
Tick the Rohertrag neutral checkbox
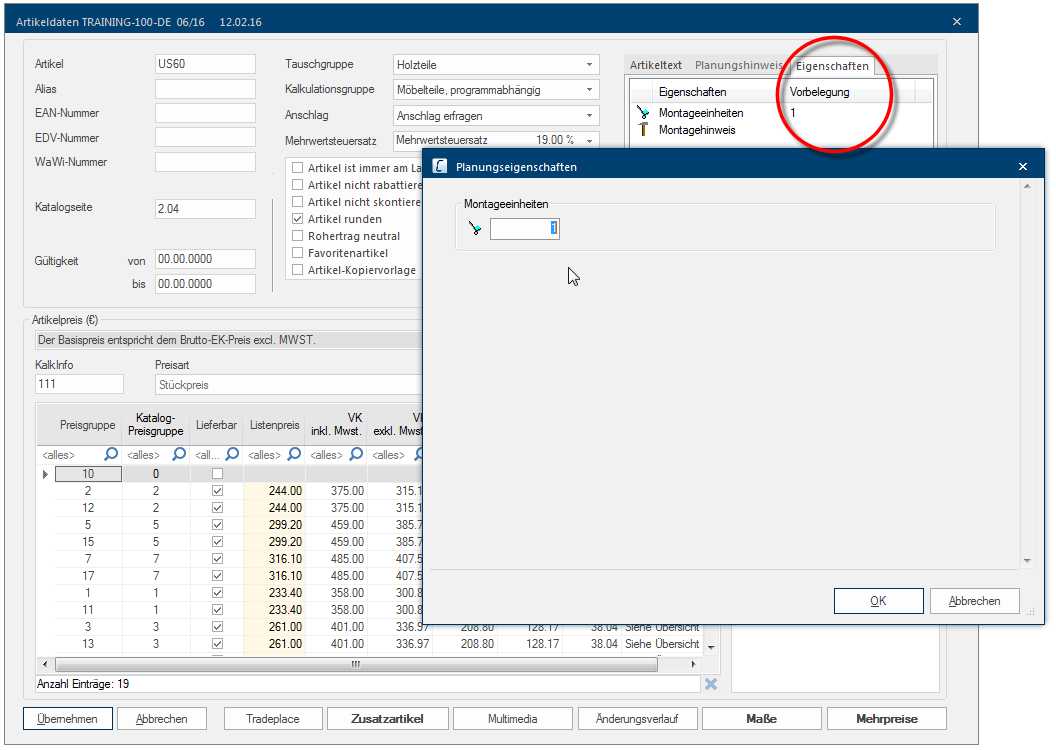(298, 236)
